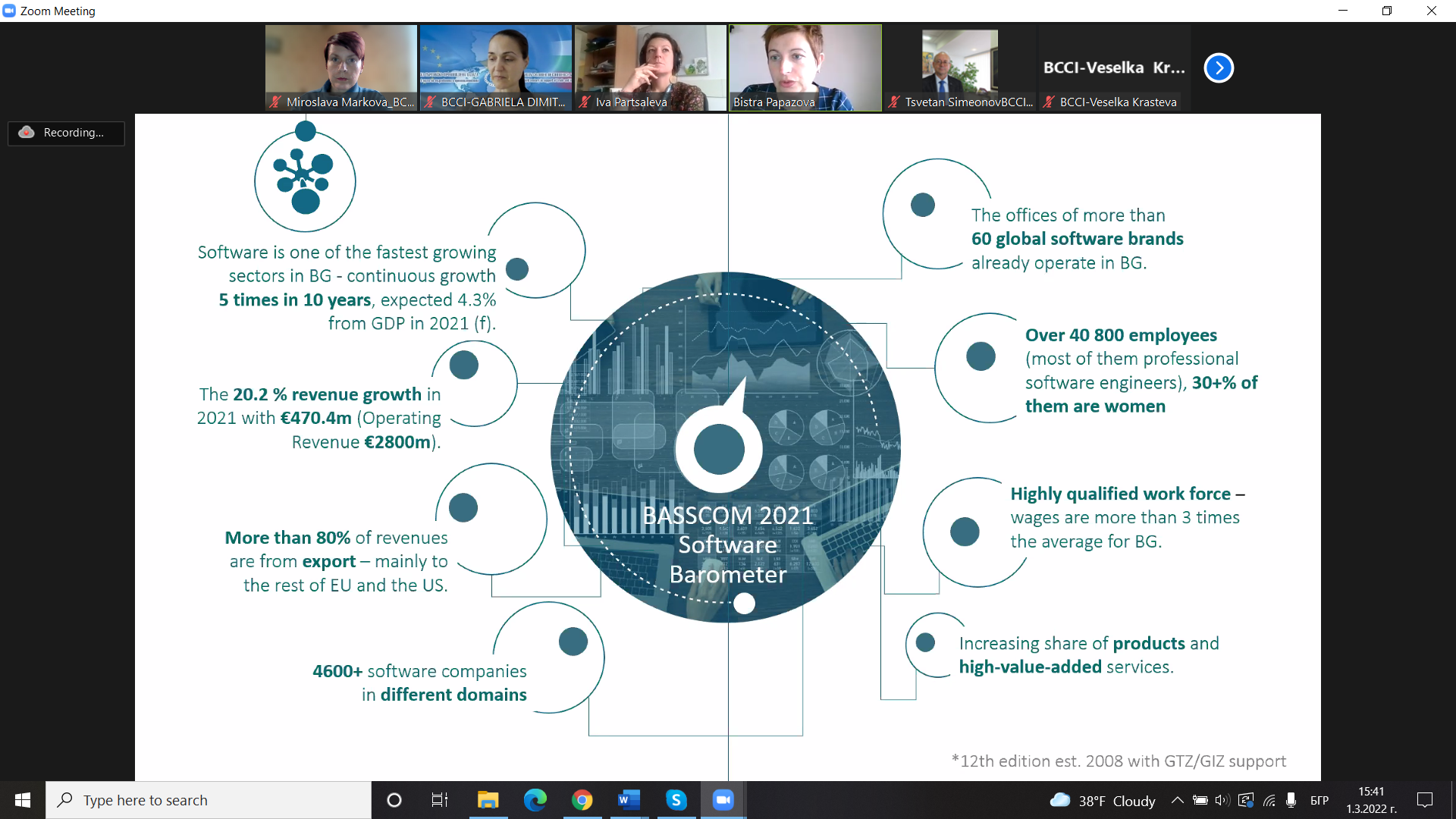Open Cortana circle icon in taskbar
Screen dimensions: 1456x819
pos(394,800)
